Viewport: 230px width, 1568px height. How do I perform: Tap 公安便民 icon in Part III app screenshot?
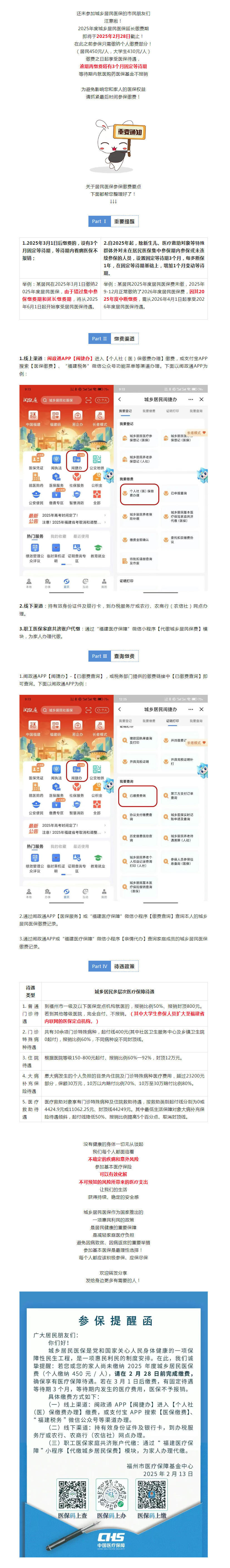click(36, 808)
